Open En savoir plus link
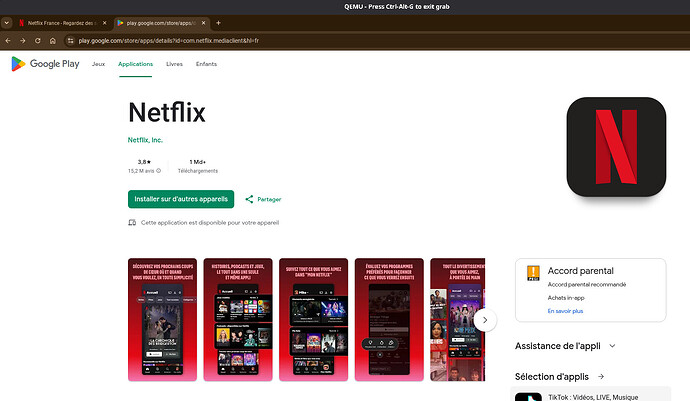The width and height of the screenshot is (690, 401). (565, 311)
